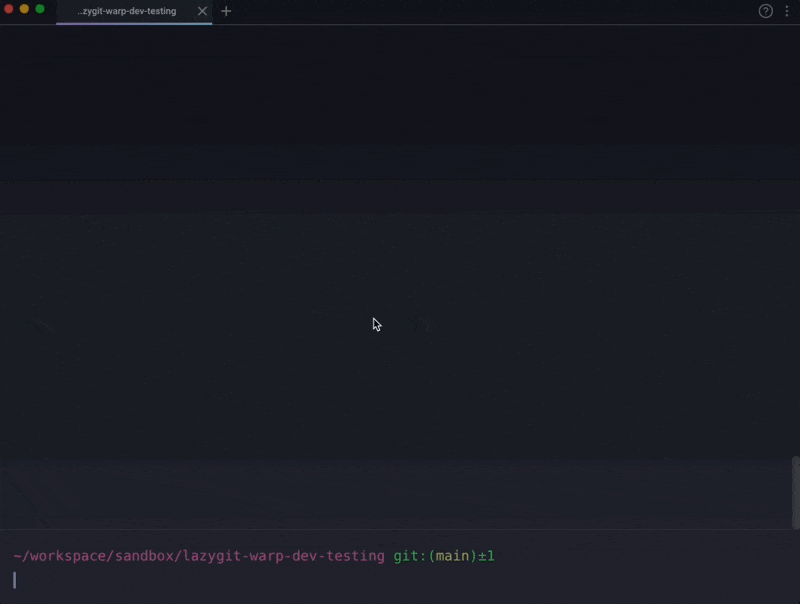Open a new tab with the plus icon
The height and width of the screenshot is (604, 800).
[226, 11]
